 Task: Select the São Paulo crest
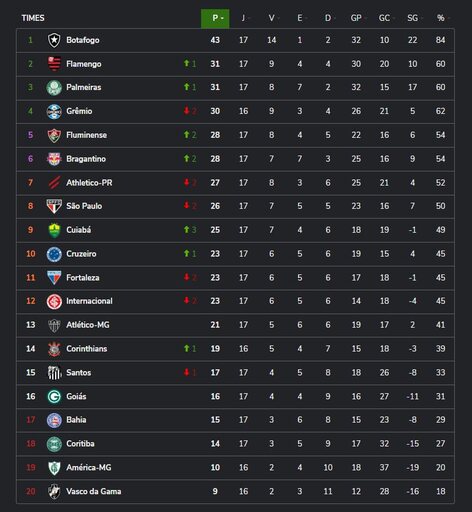pyautogui.click(x=54, y=206)
